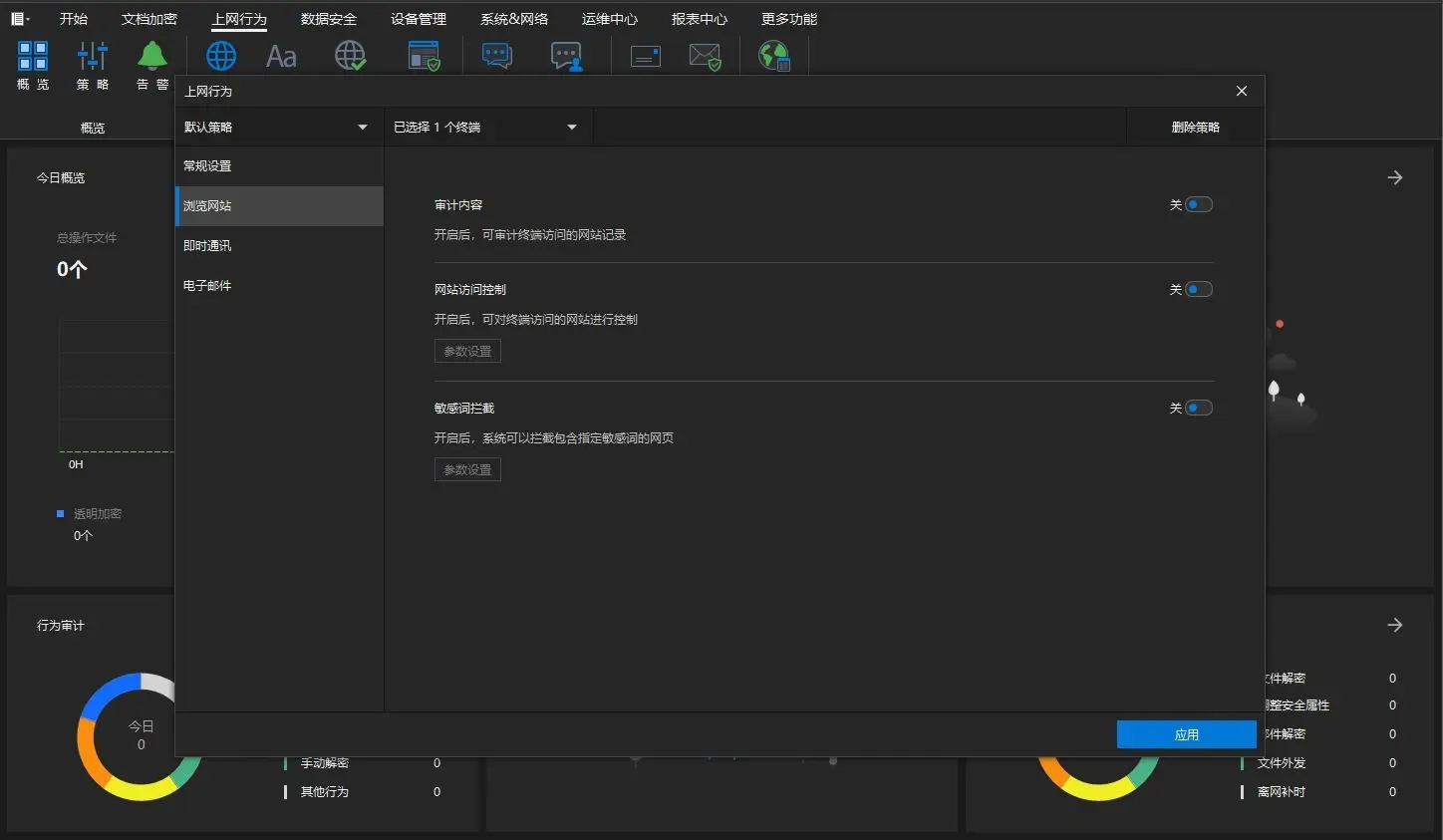
Task: Click the Aa text toolbar icon
Action: pos(281,57)
